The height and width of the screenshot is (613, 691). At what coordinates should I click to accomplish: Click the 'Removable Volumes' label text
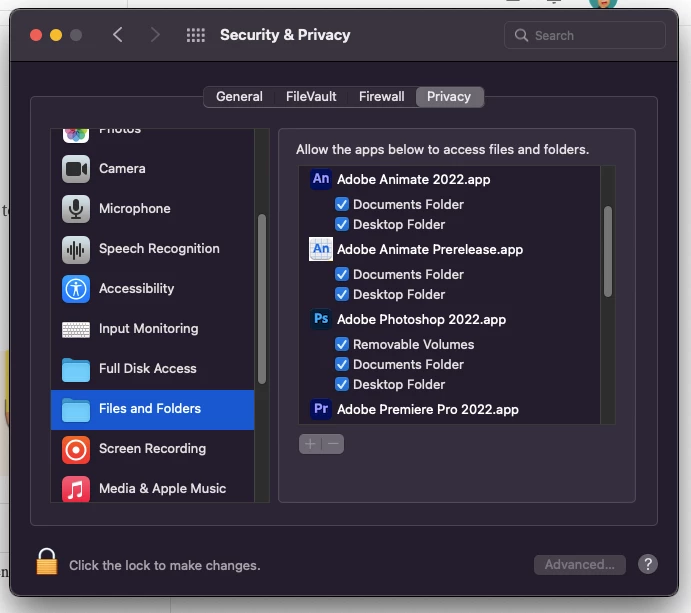pos(413,344)
